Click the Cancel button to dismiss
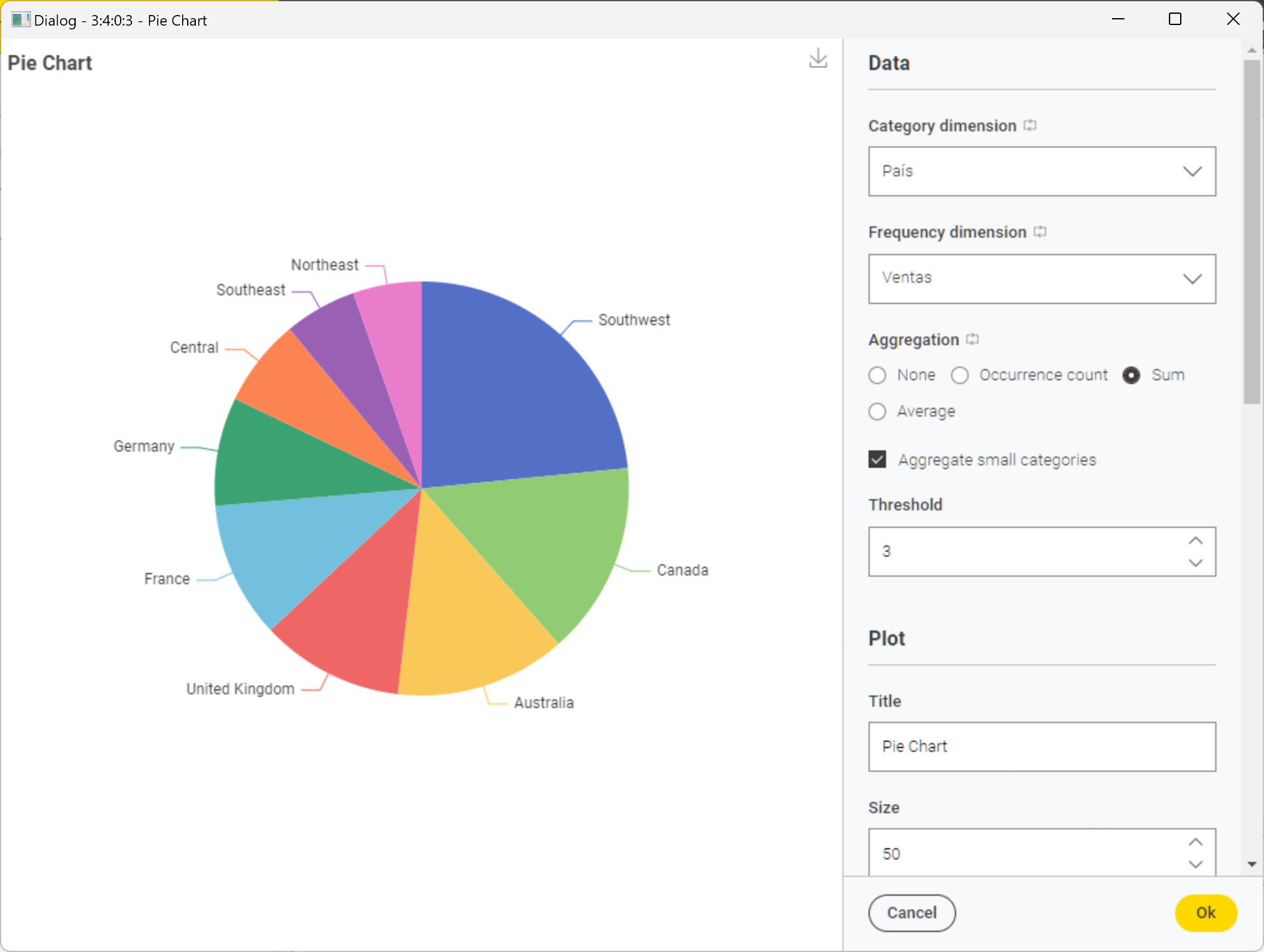 click(x=910, y=912)
